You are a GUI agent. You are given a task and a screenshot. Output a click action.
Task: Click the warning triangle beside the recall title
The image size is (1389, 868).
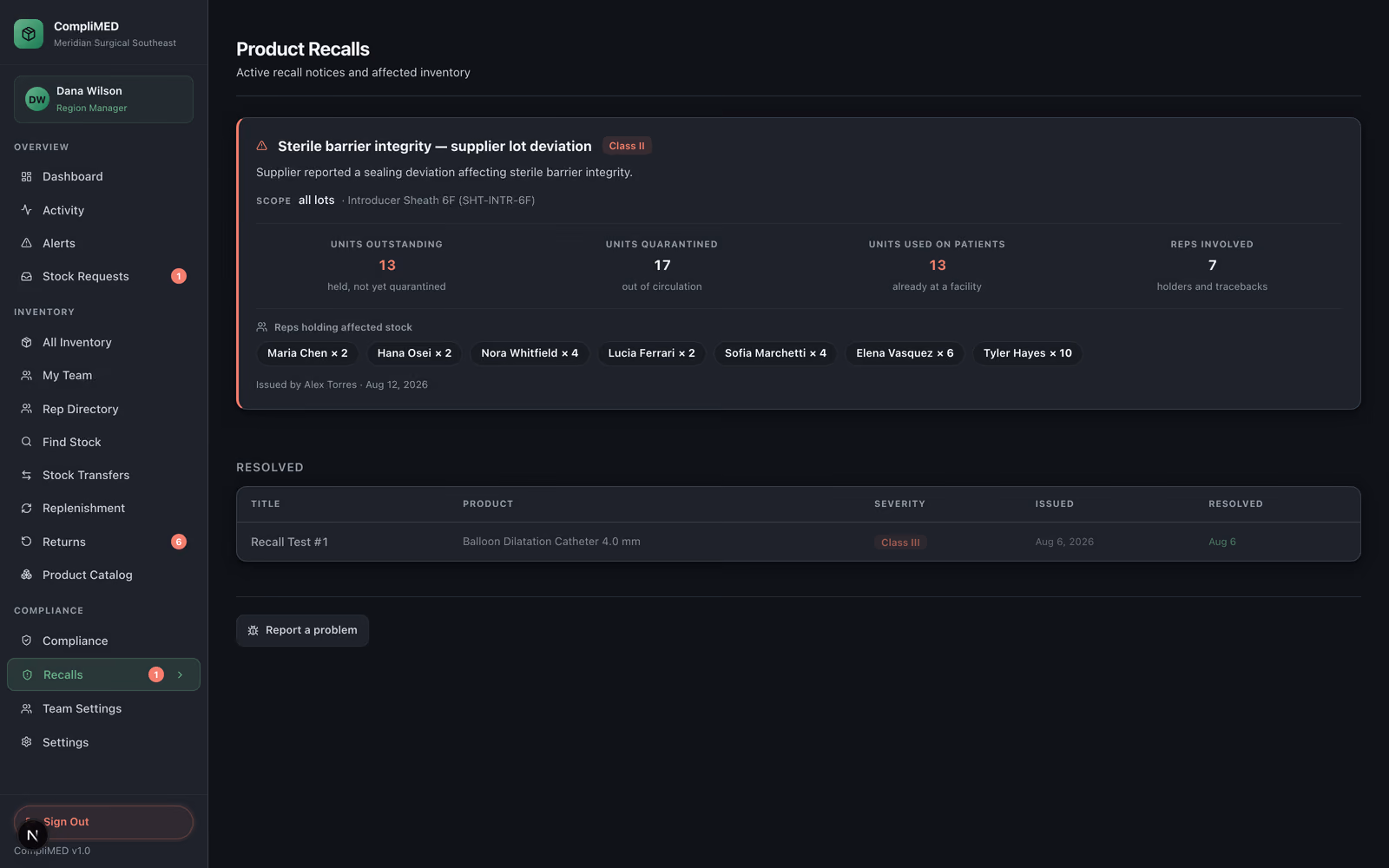tap(261, 146)
